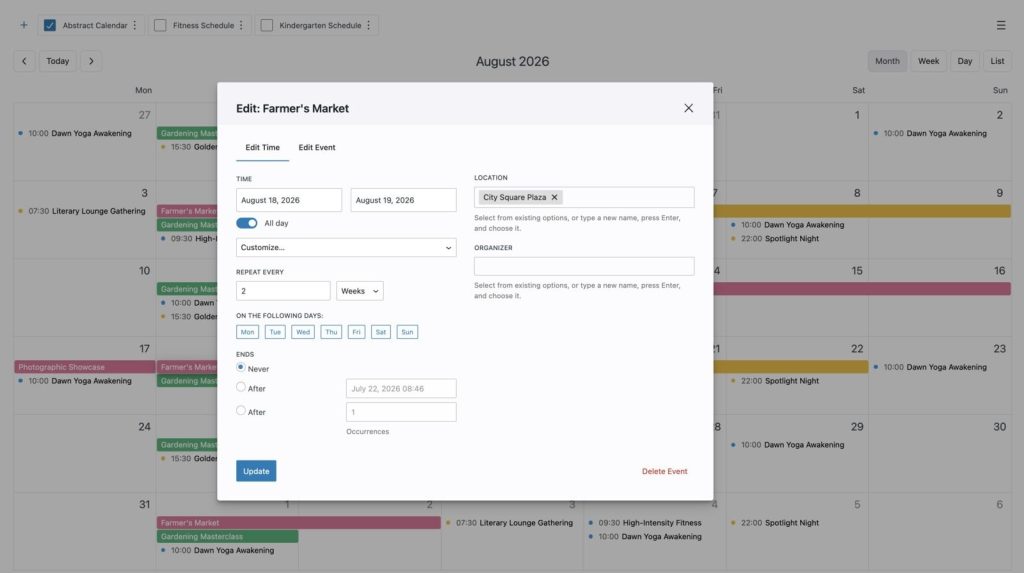Image resolution: width=1024 pixels, height=573 pixels.
Task: Switch to Edit Time tab
Action: pyautogui.click(x=263, y=148)
